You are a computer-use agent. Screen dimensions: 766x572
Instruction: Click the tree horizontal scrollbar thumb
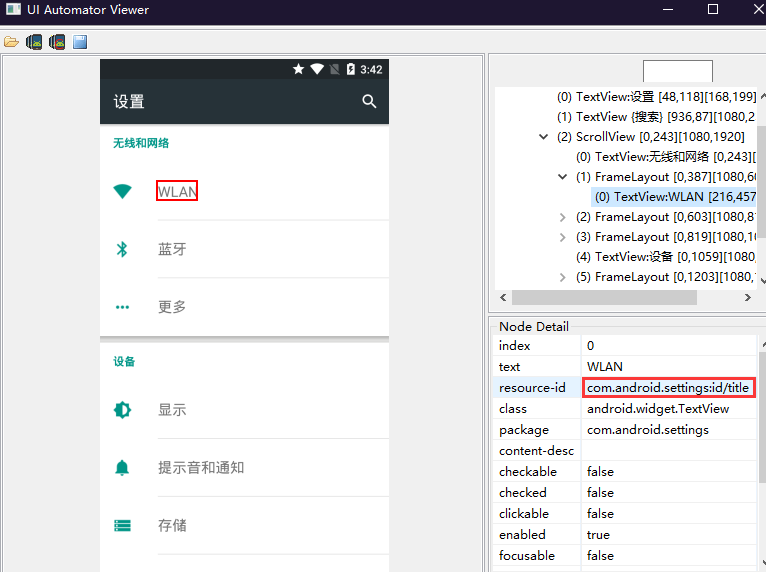tap(604, 297)
